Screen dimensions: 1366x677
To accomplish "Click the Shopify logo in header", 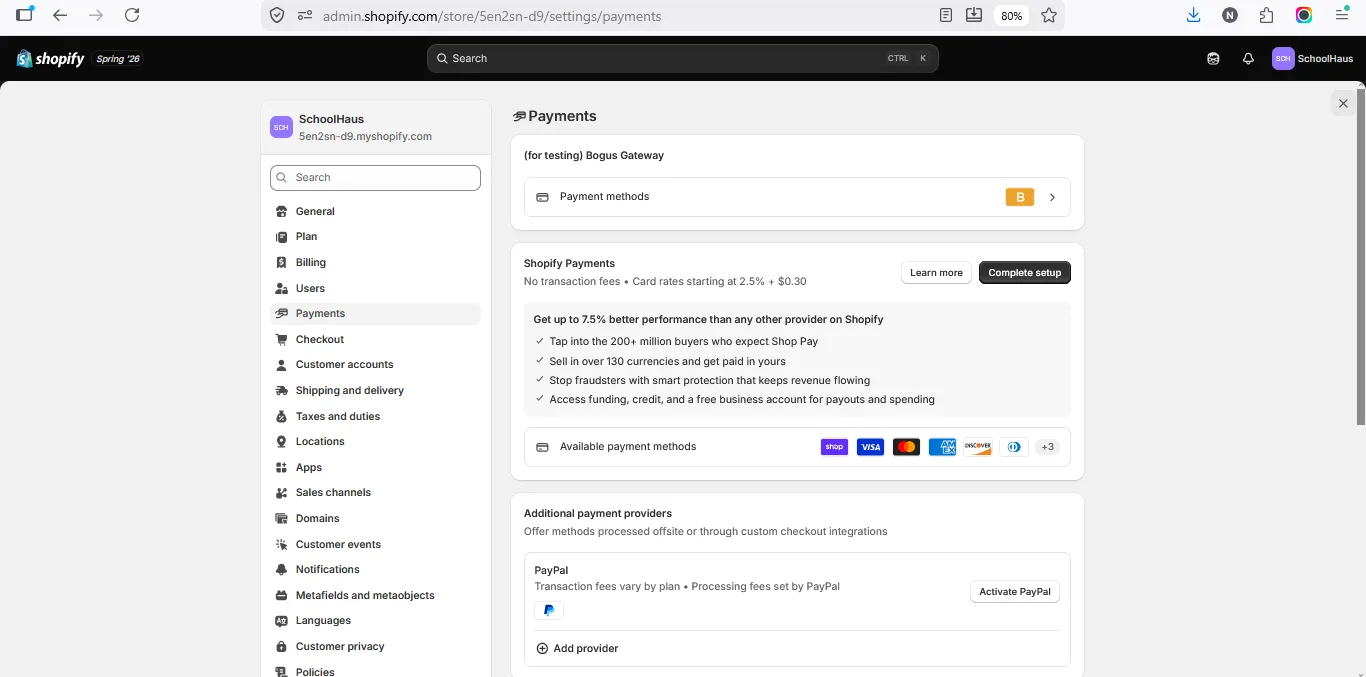I will (x=51, y=59).
